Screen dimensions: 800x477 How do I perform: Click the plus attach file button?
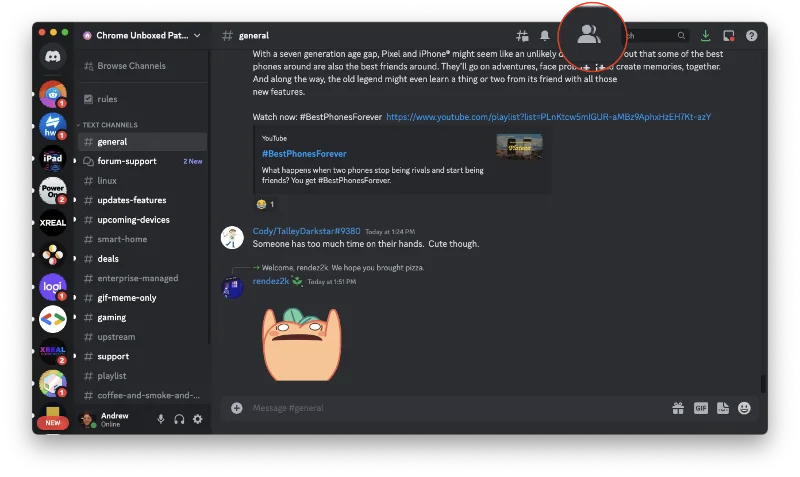click(x=236, y=408)
